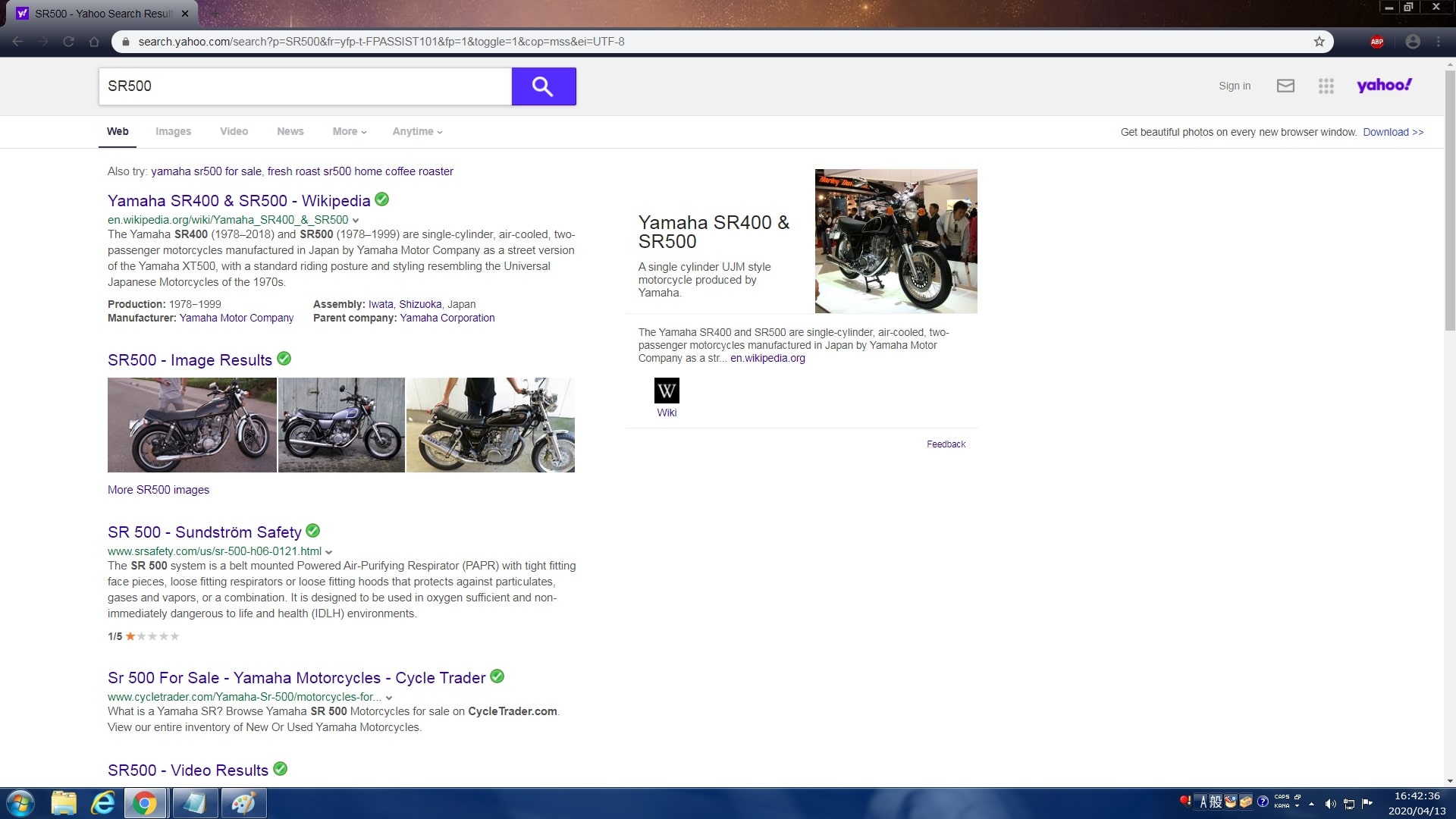
Task: Click green check beside Sundström Safety result
Action: (313, 531)
